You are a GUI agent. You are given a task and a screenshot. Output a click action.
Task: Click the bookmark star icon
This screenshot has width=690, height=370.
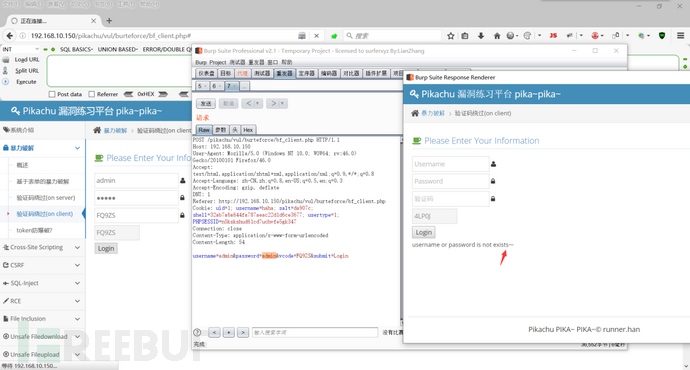(x=451, y=36)
